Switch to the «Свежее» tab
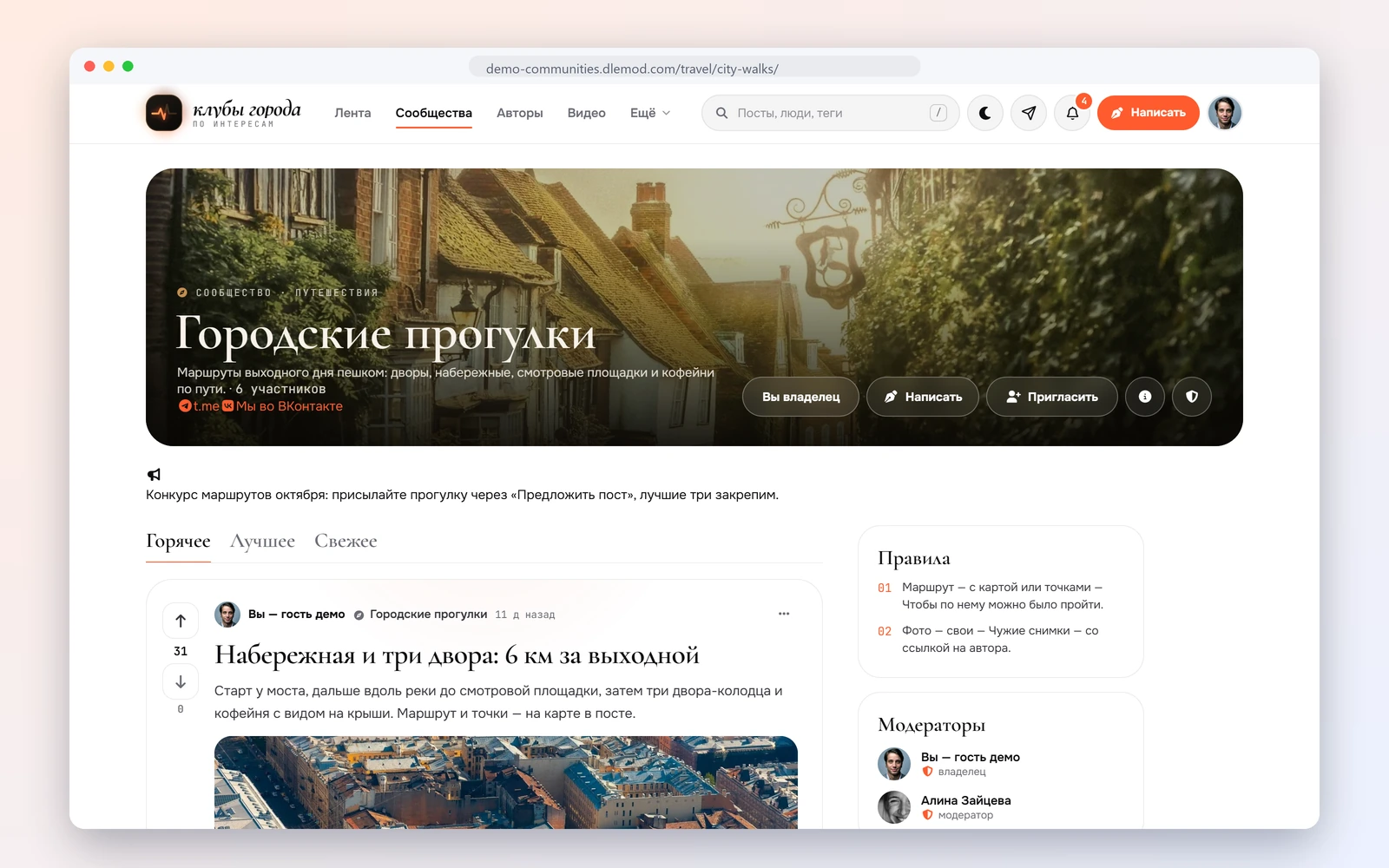The image size is (1389, 868). (x=346, y=541)
